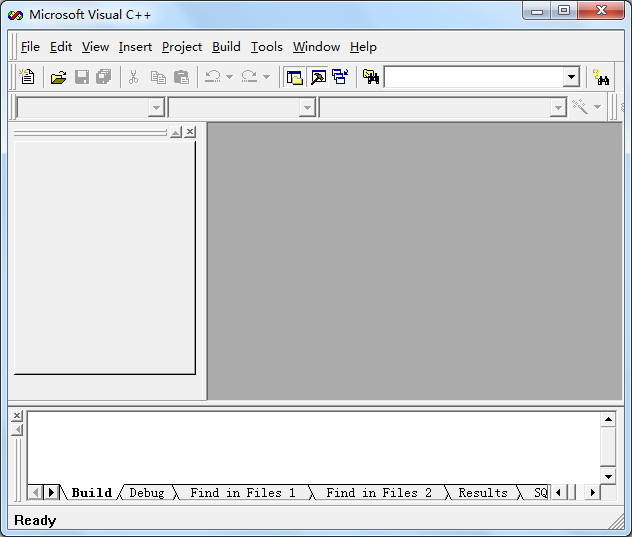
Task: Click the Redo arrow icon
Action: pos(249,77)
